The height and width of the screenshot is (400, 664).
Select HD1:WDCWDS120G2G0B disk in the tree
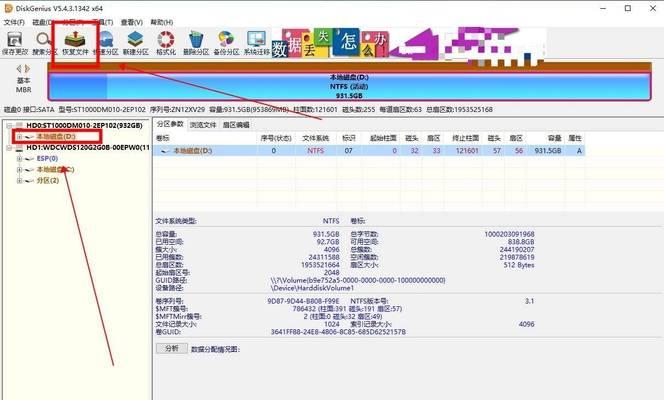pyautogui.click(x=88, y=148)
